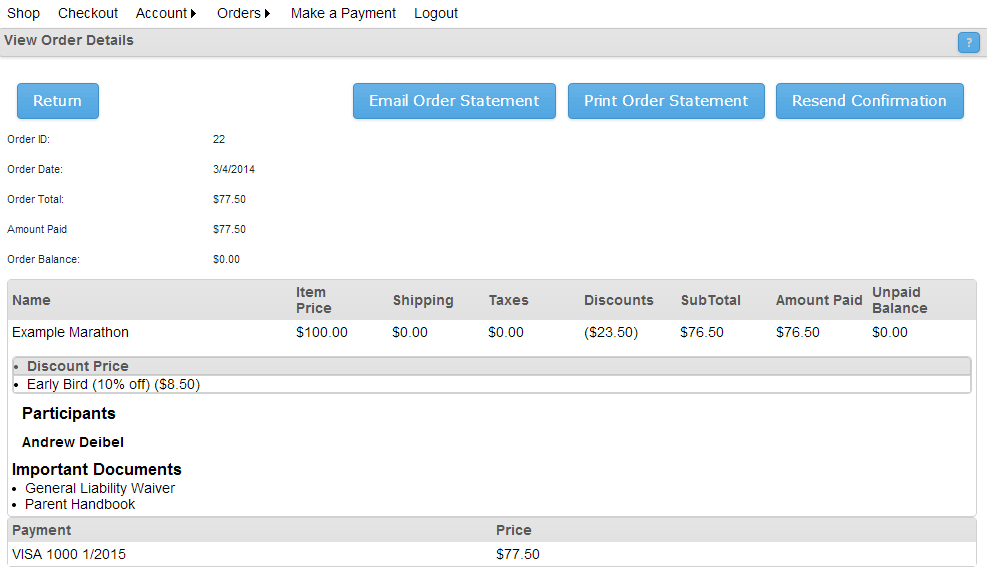Click the Taxes column header
This screenshot has height=571, width=987.
[509, 300]
